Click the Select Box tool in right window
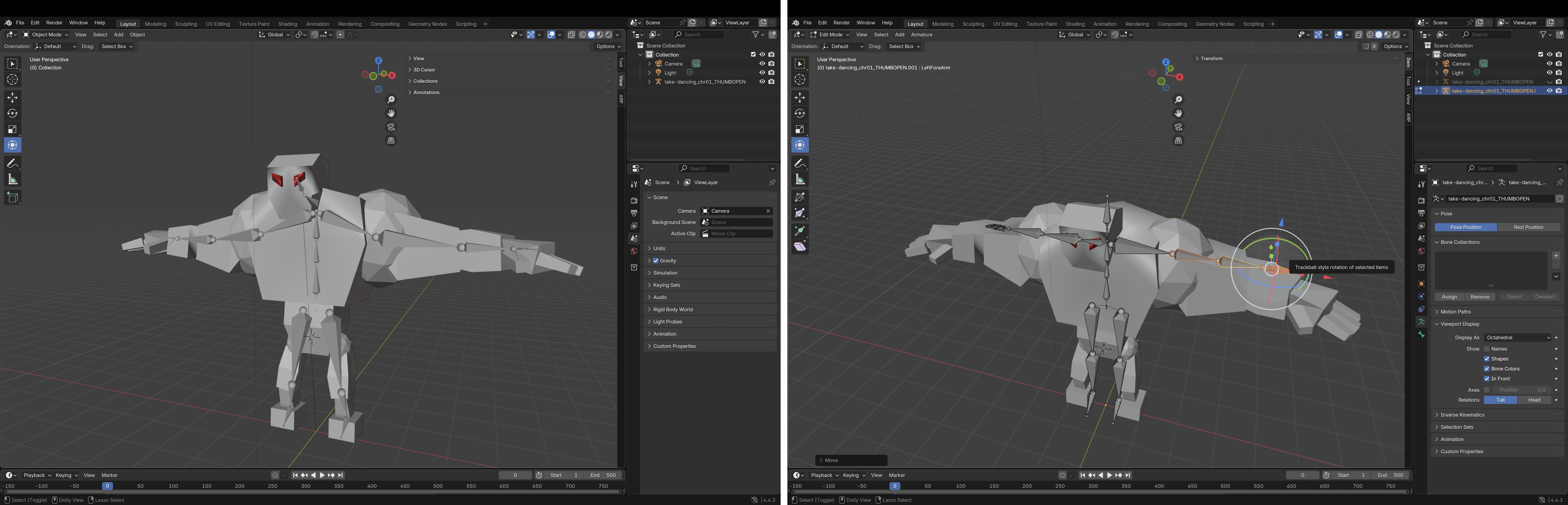 coord(800,64)
